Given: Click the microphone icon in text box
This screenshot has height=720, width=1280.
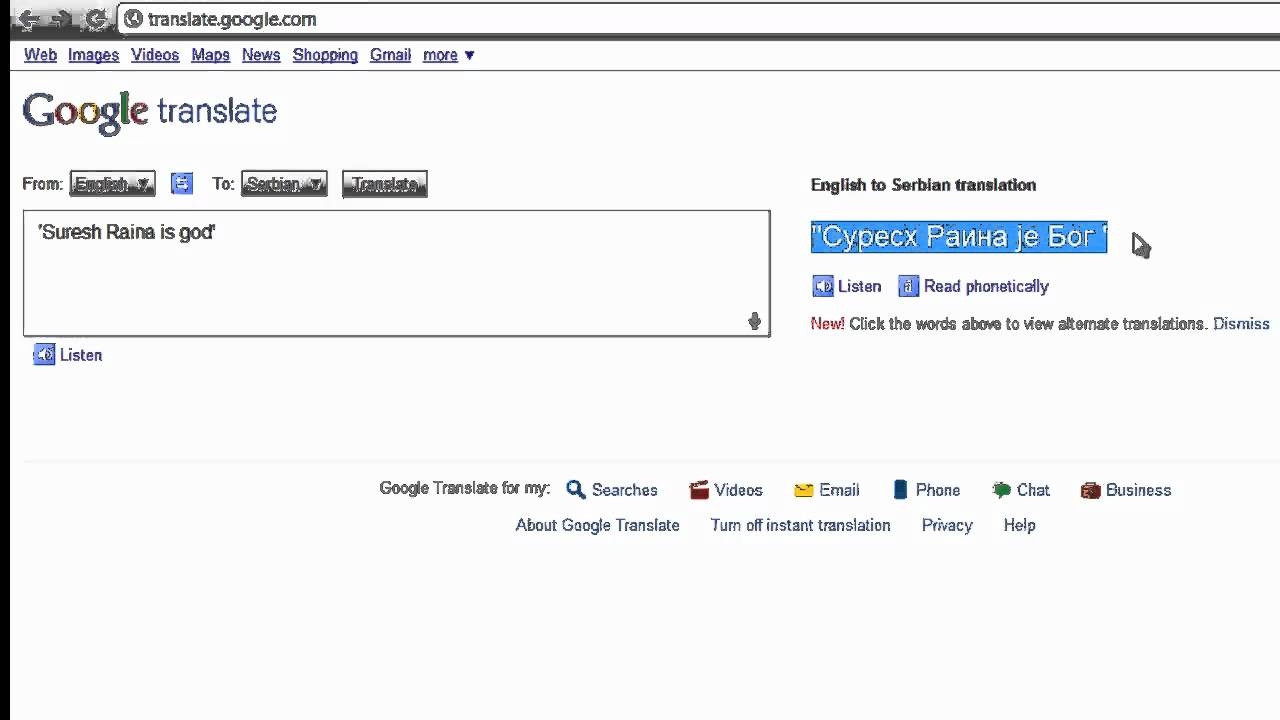Looking at the screenshot, I should pyautogui.click(x=754, y=321).
